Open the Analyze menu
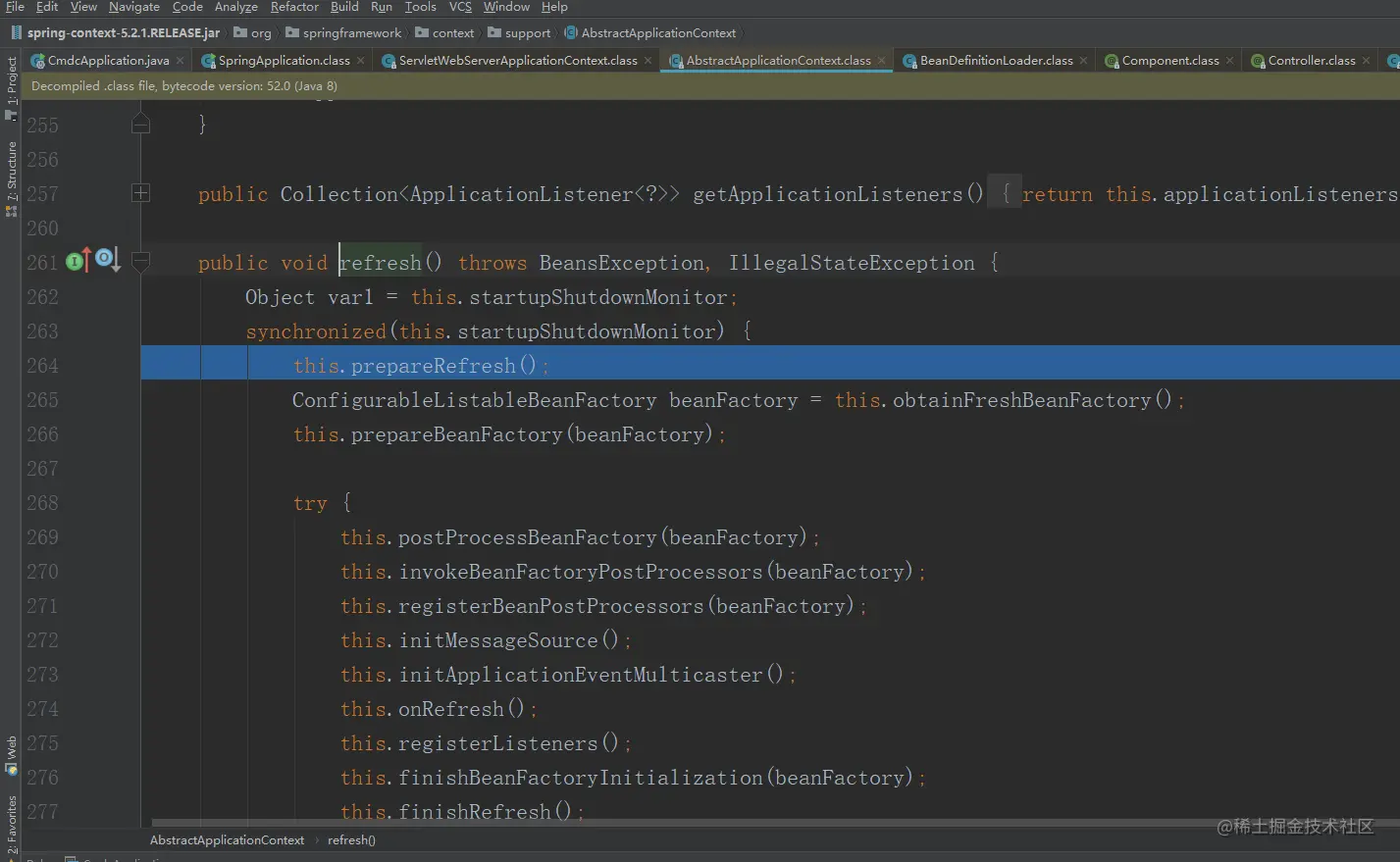 pyautogui.click(x=235, y=7)
